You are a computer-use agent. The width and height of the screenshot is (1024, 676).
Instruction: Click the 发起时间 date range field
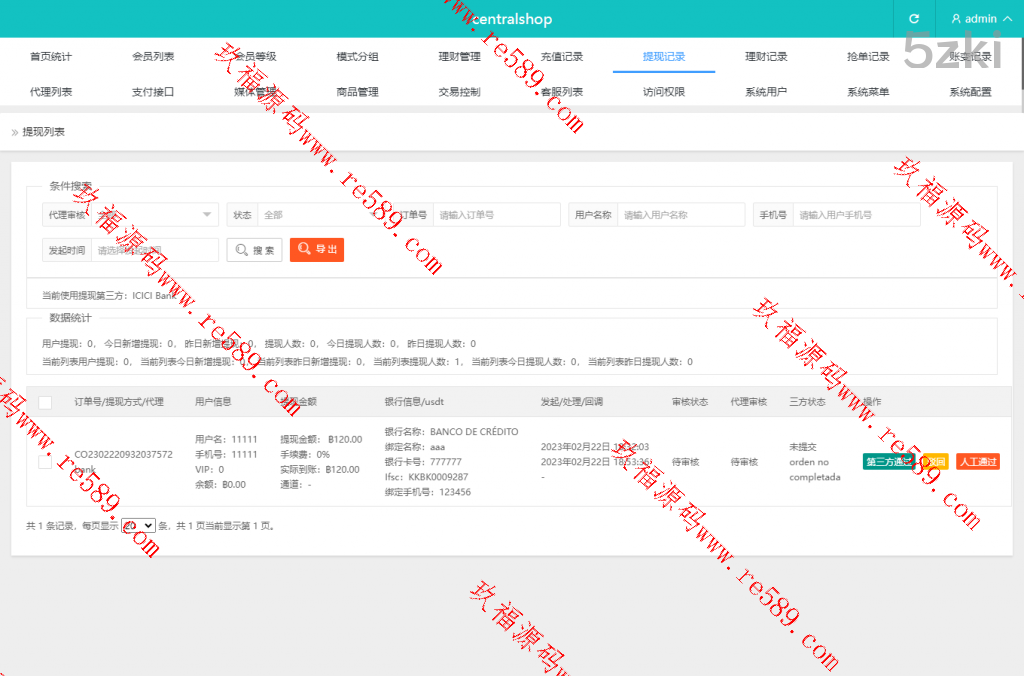click(154, 250)
